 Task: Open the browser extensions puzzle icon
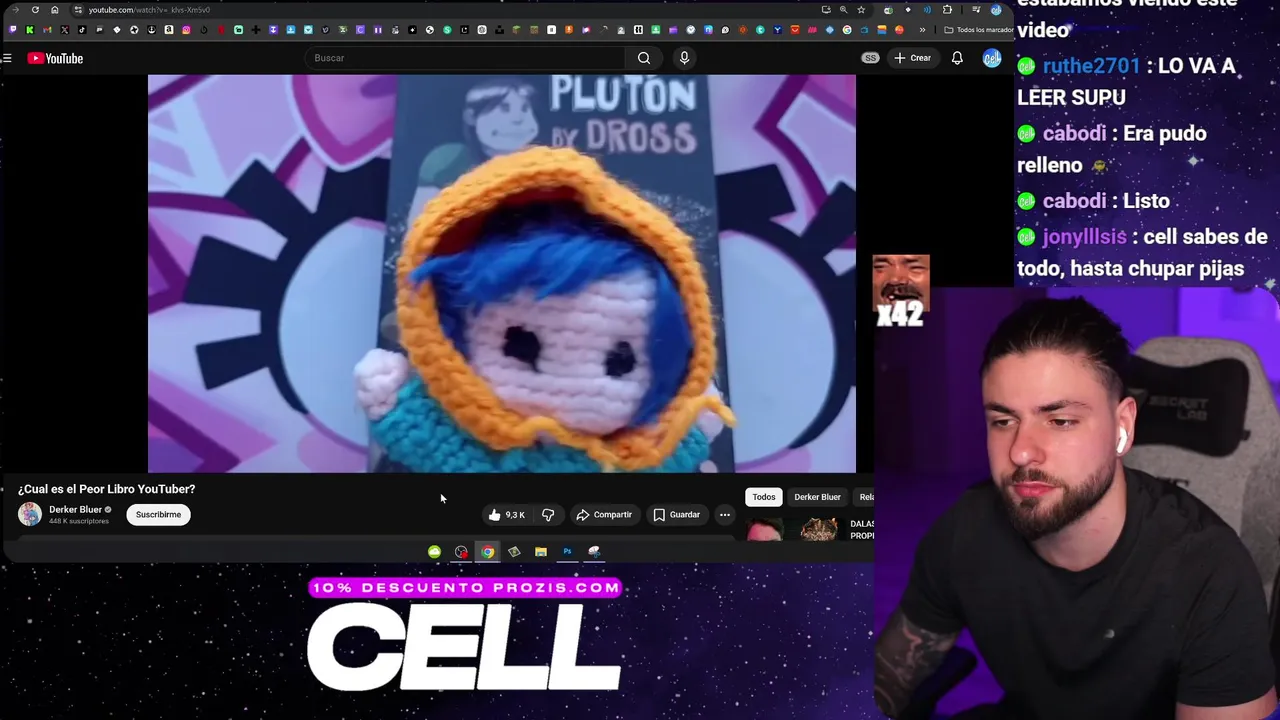click(947, 10)
